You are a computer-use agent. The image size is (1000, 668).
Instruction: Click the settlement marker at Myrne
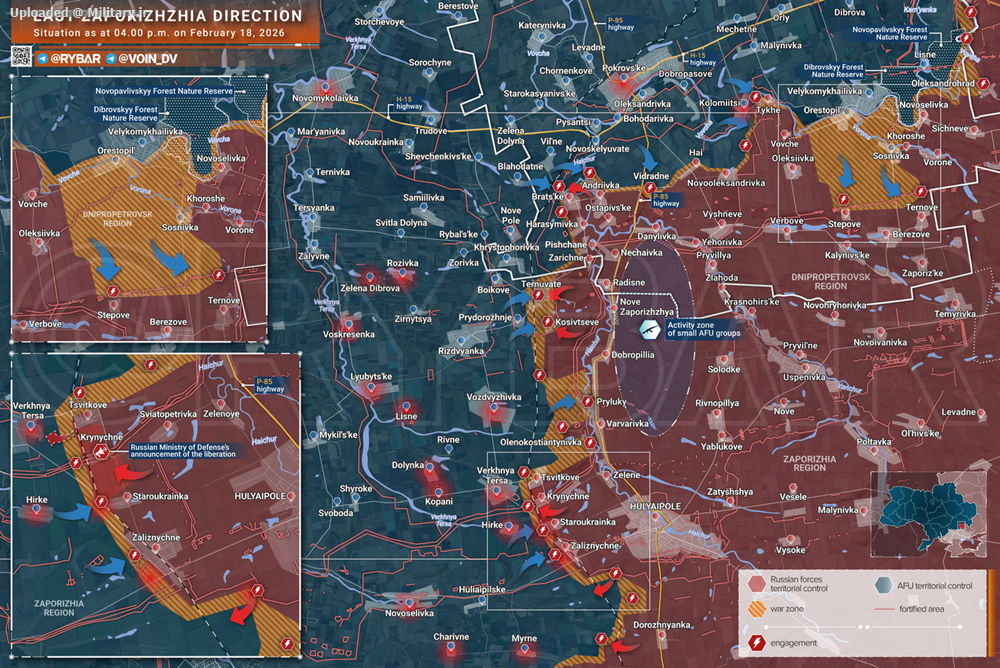pyautogui.click(x=524, y=649)
